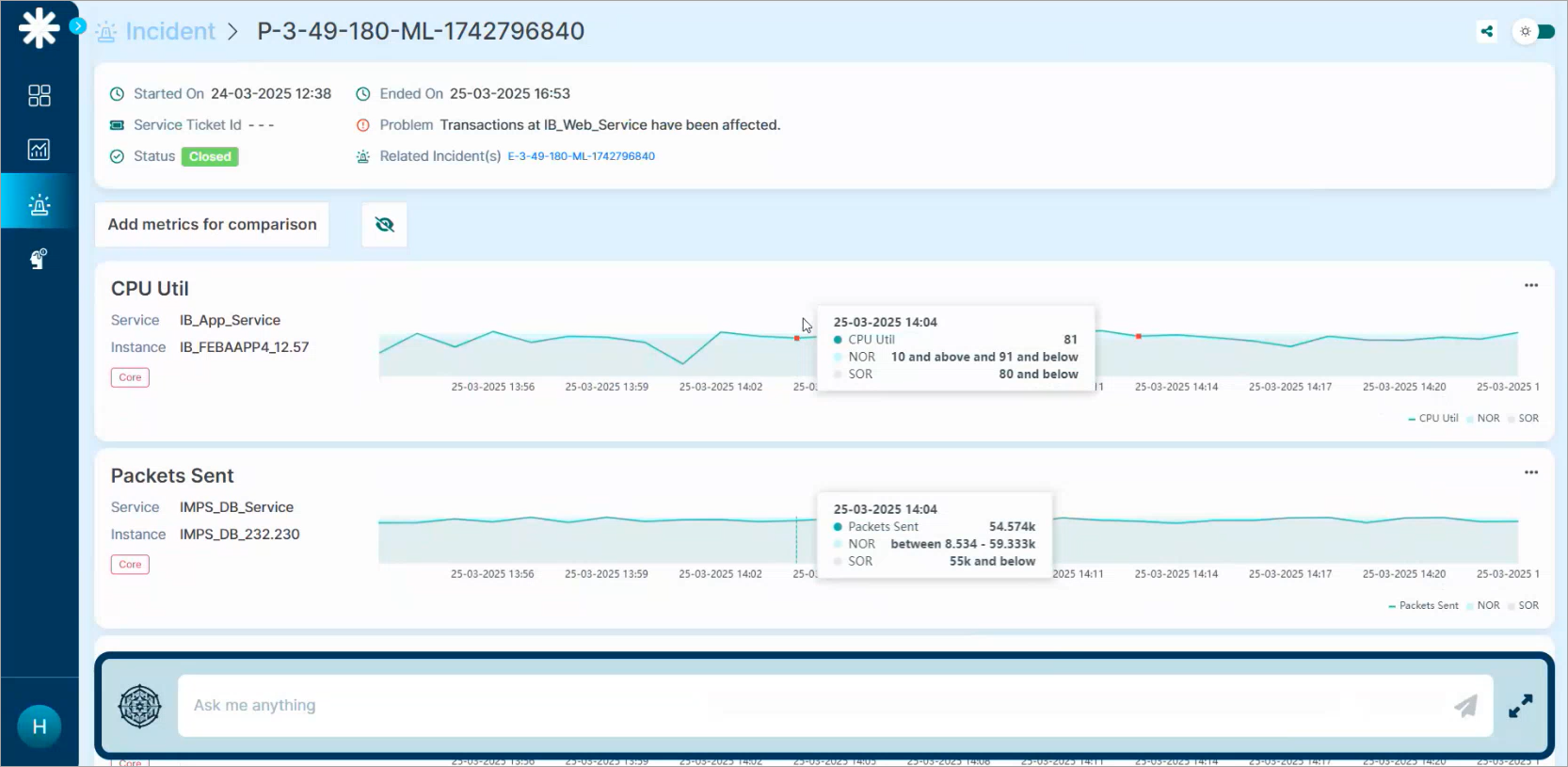Open Packets Sent panel three-dot menu

point(1531,472)
